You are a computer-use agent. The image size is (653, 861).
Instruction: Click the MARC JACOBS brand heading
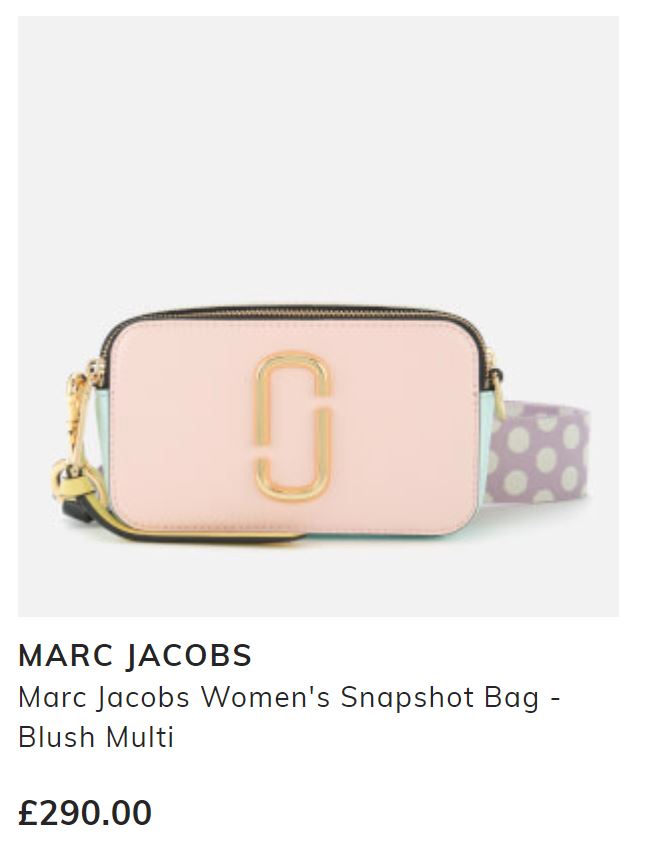point(135,655)
